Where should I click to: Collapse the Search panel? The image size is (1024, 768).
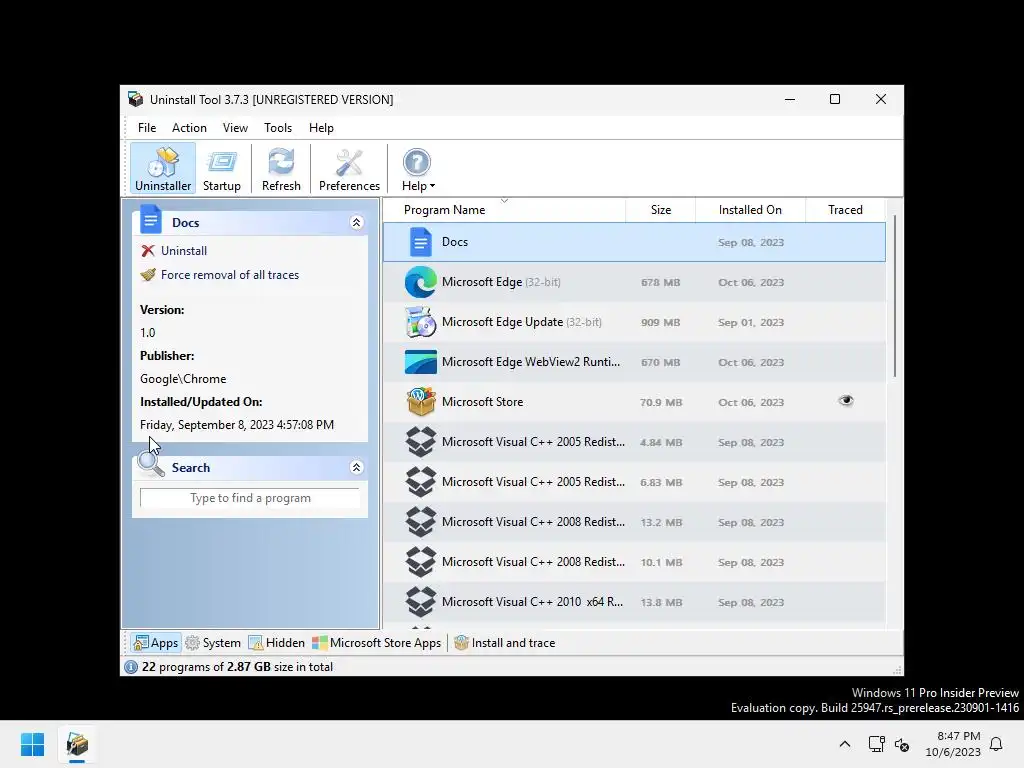[x=357, y=468]
